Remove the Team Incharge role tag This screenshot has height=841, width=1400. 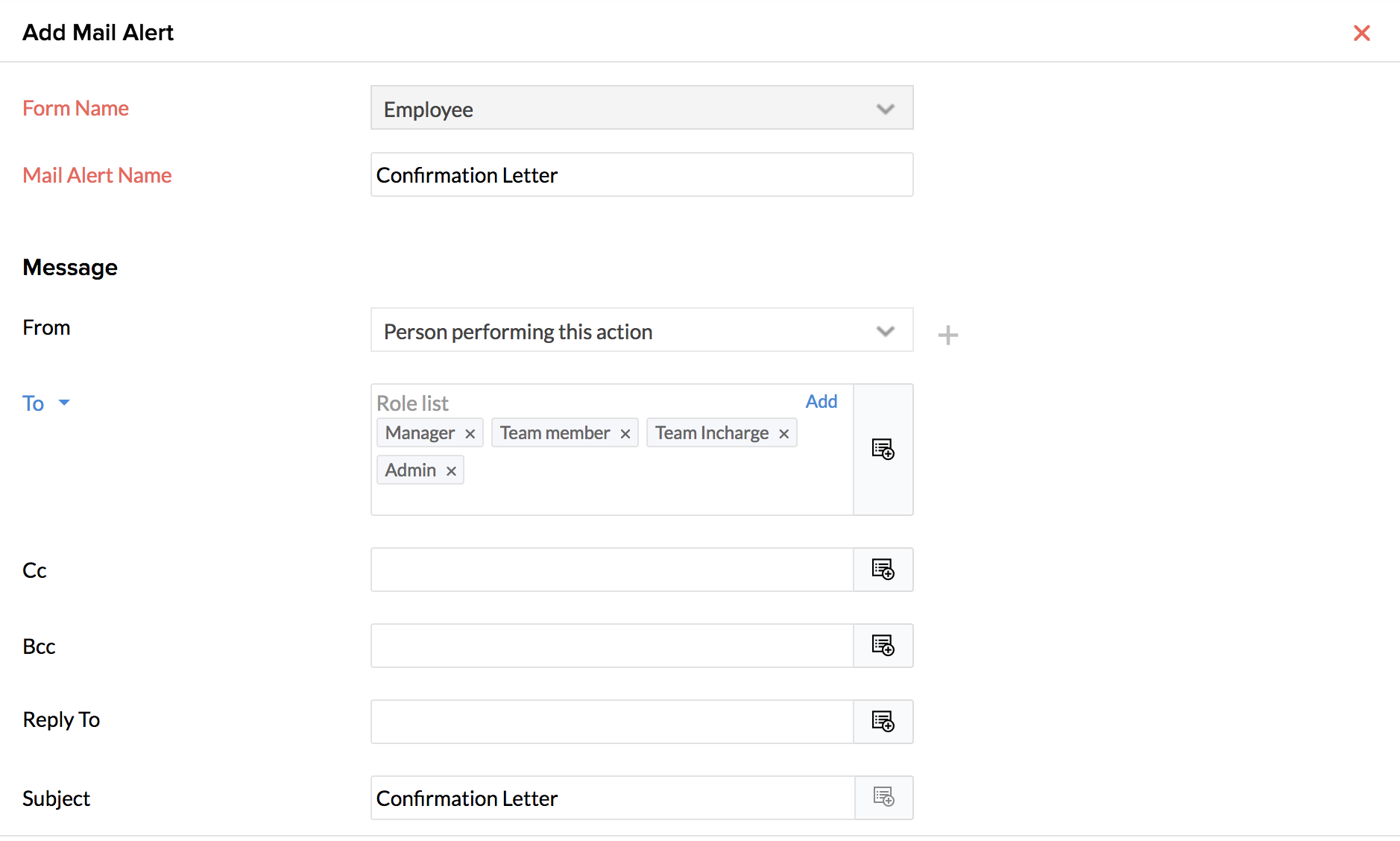pos(784,434)
